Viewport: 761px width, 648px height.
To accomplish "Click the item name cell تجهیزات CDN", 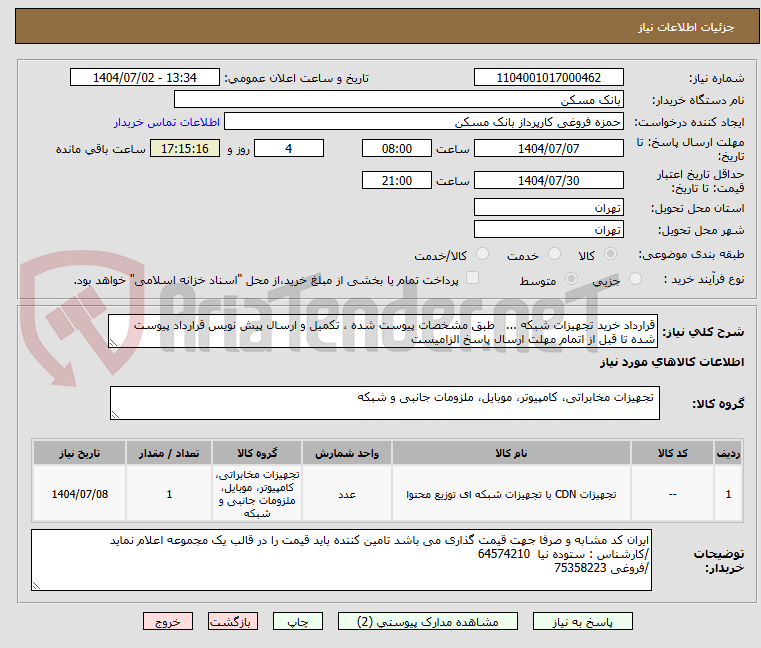I will pos(511,494).
